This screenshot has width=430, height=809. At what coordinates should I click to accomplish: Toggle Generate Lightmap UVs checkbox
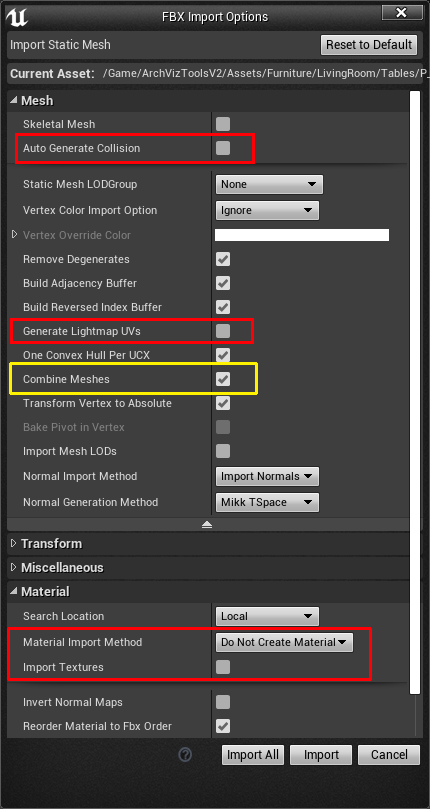coord(223,331)
